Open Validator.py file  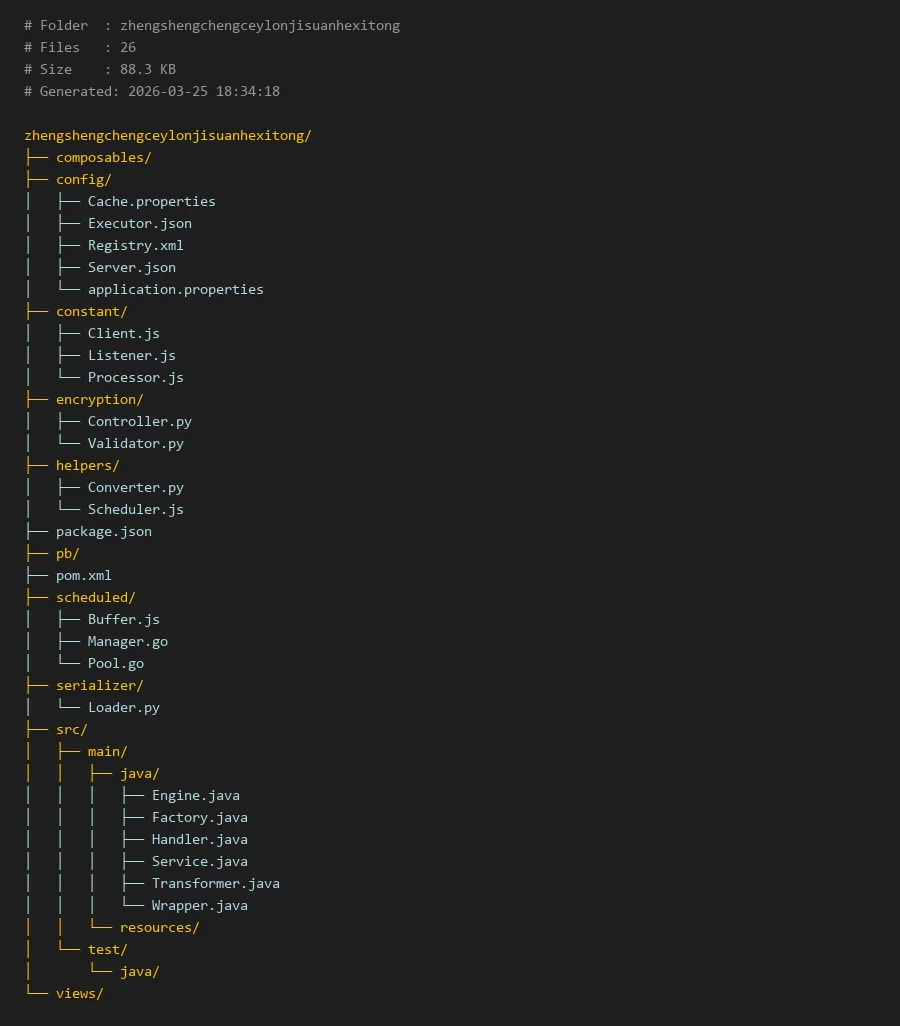[135, 443]
